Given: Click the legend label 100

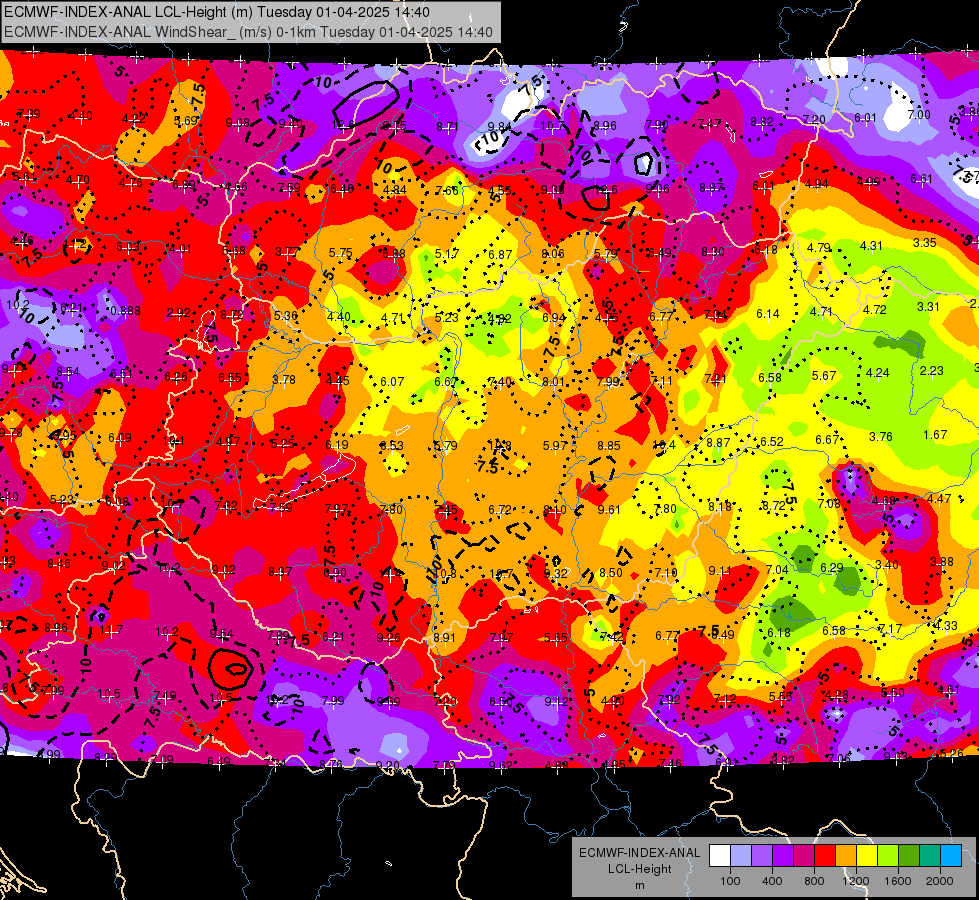Looking at the screenshot, I should coord(730,881).
